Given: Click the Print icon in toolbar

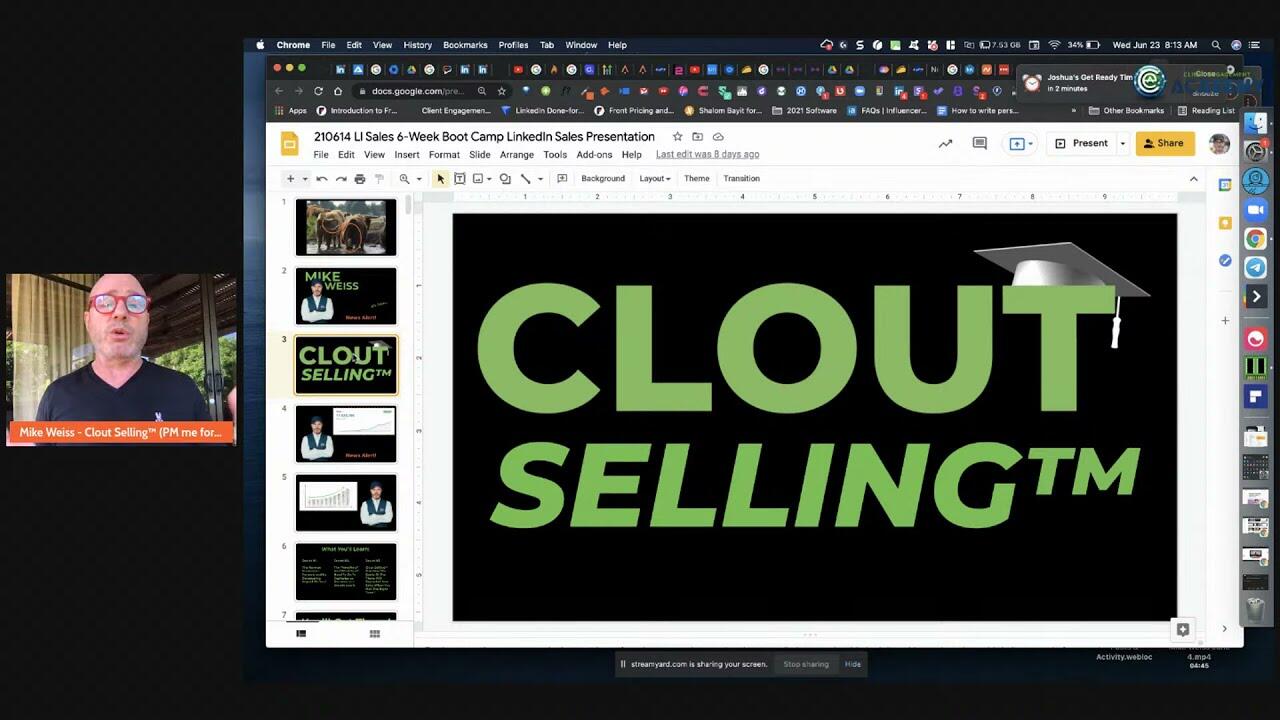Looking at the screenshot, I should click(x=360, y=179).
